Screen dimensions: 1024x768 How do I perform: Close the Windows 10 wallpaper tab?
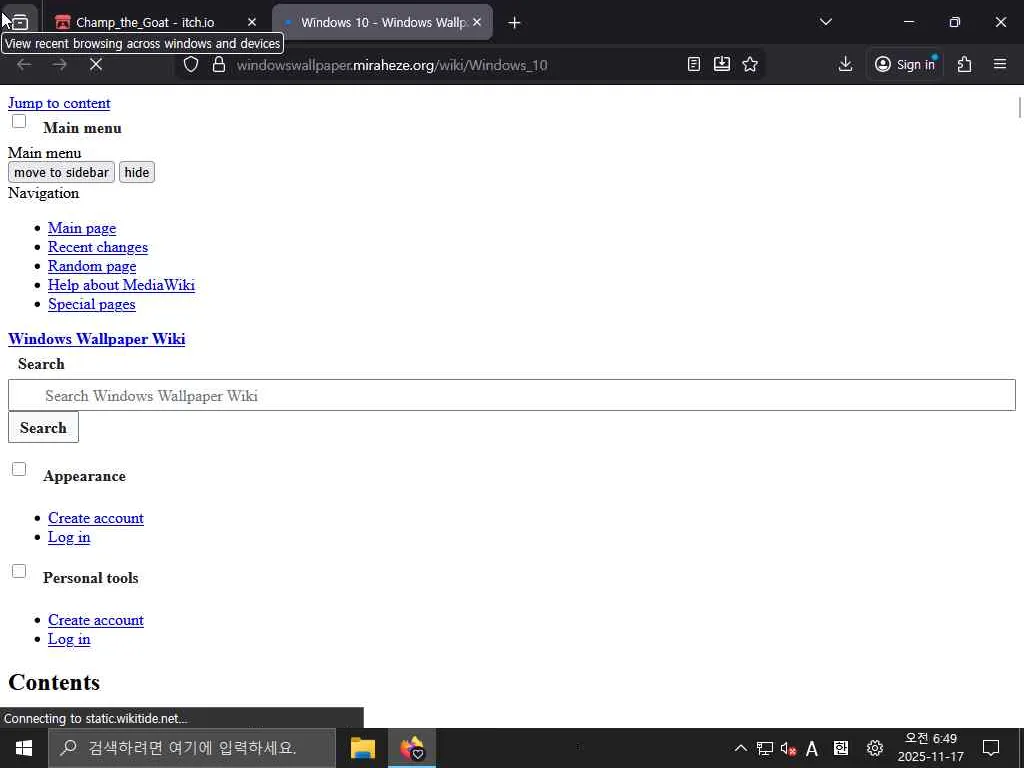click(x=477, y=22)
